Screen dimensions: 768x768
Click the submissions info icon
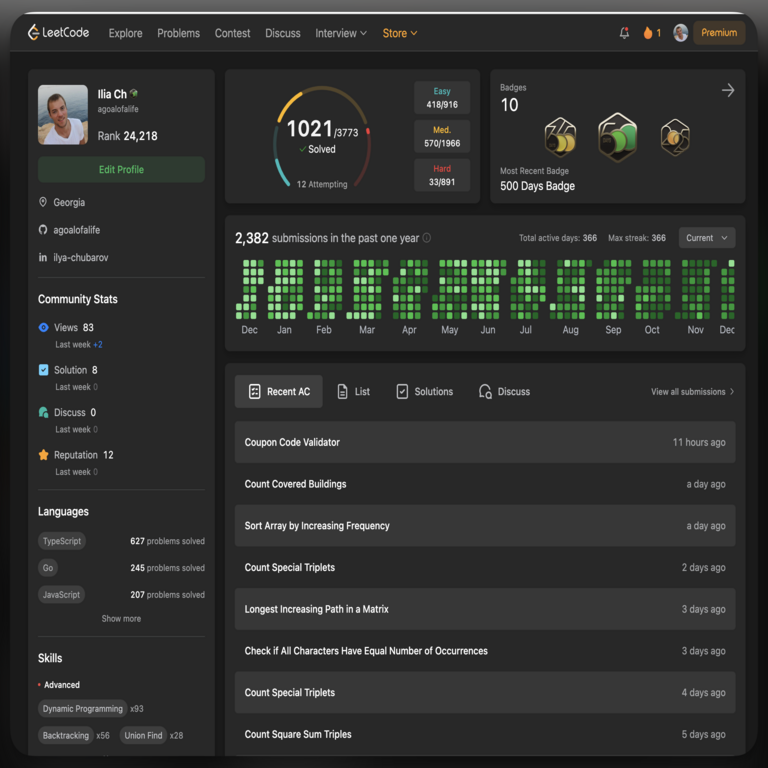click(427, 238)
